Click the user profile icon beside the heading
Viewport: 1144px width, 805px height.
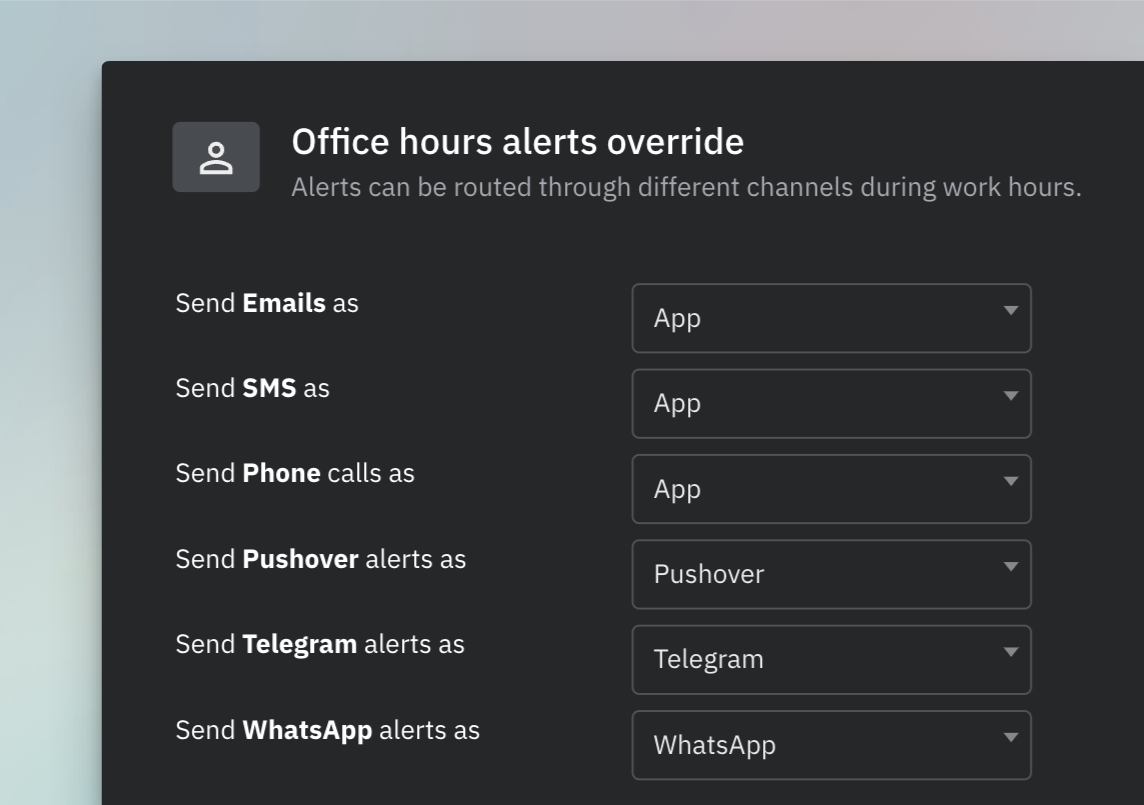pyautogui.click(x=216, y=157)
